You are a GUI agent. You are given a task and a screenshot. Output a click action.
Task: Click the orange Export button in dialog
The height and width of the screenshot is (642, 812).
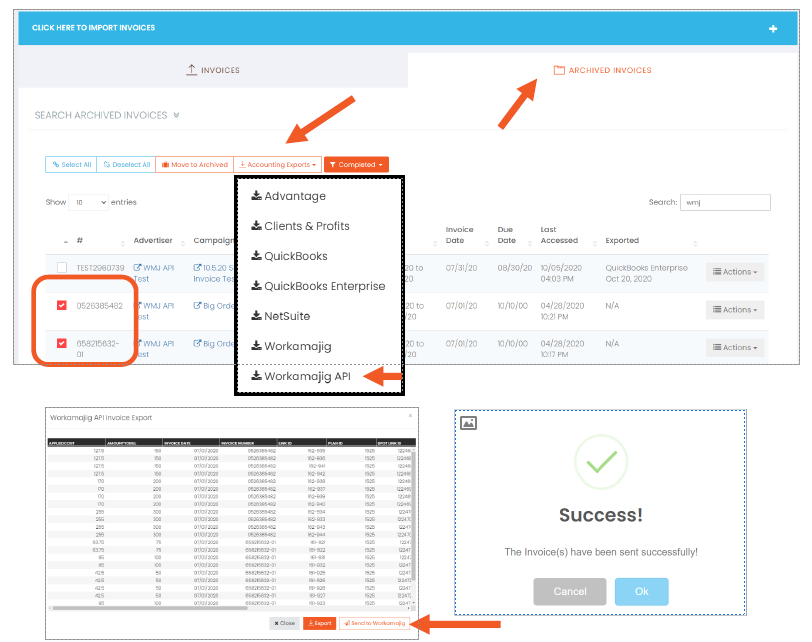pos(320,623)
